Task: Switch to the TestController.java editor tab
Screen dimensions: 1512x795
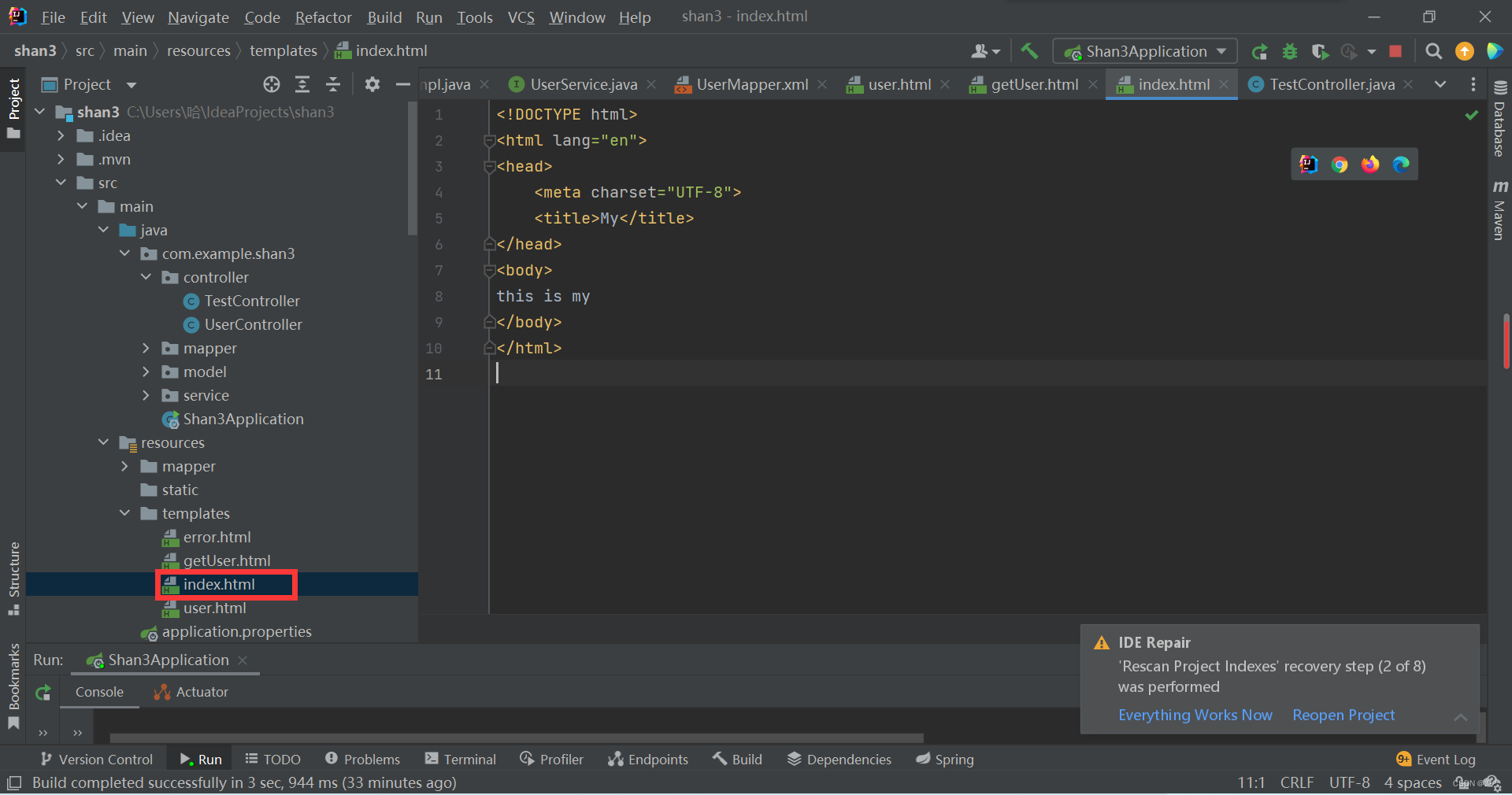Action: coord(1323,84)
